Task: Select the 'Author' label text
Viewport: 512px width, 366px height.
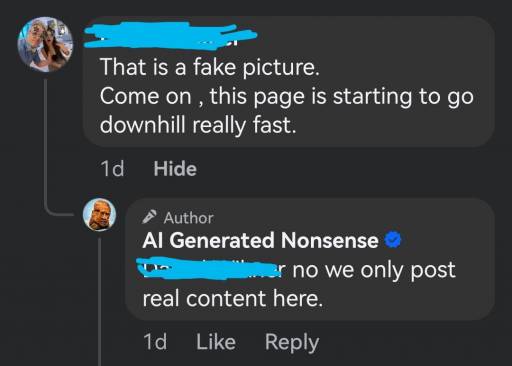Action: (188, 218)
